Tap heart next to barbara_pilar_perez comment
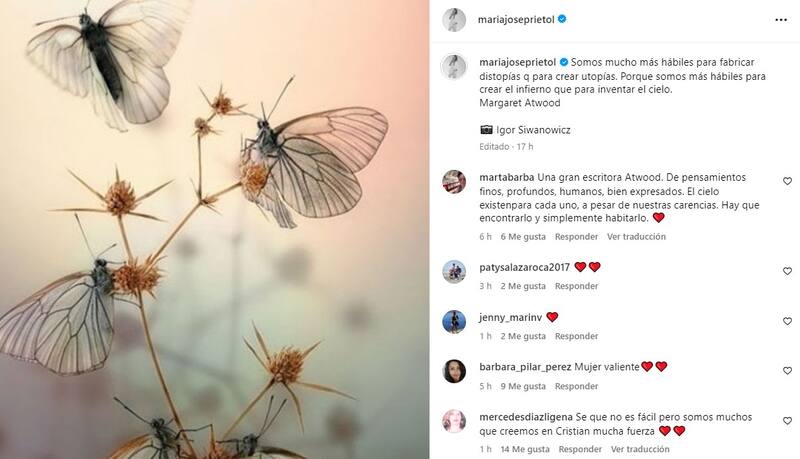The height and width of the screenshot is (459, 800). point(787,371)
